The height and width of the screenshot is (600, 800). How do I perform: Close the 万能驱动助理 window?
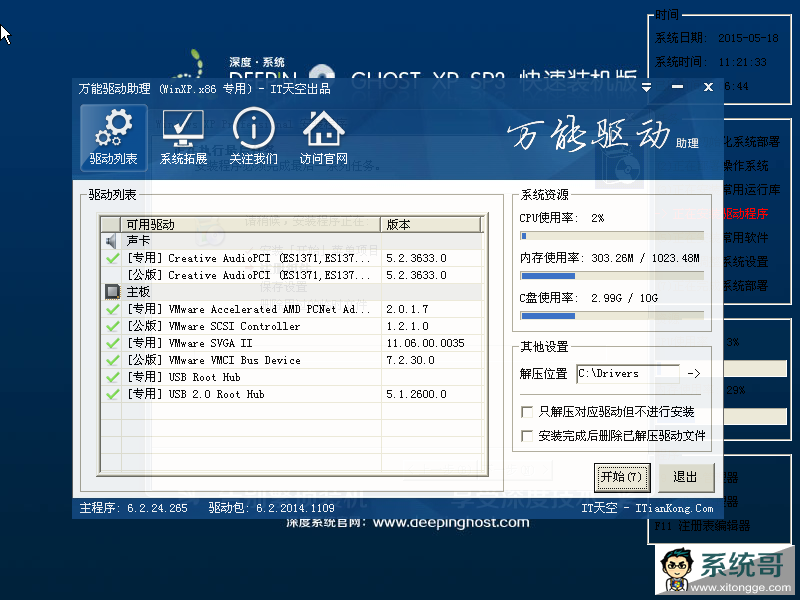point(708,87)
